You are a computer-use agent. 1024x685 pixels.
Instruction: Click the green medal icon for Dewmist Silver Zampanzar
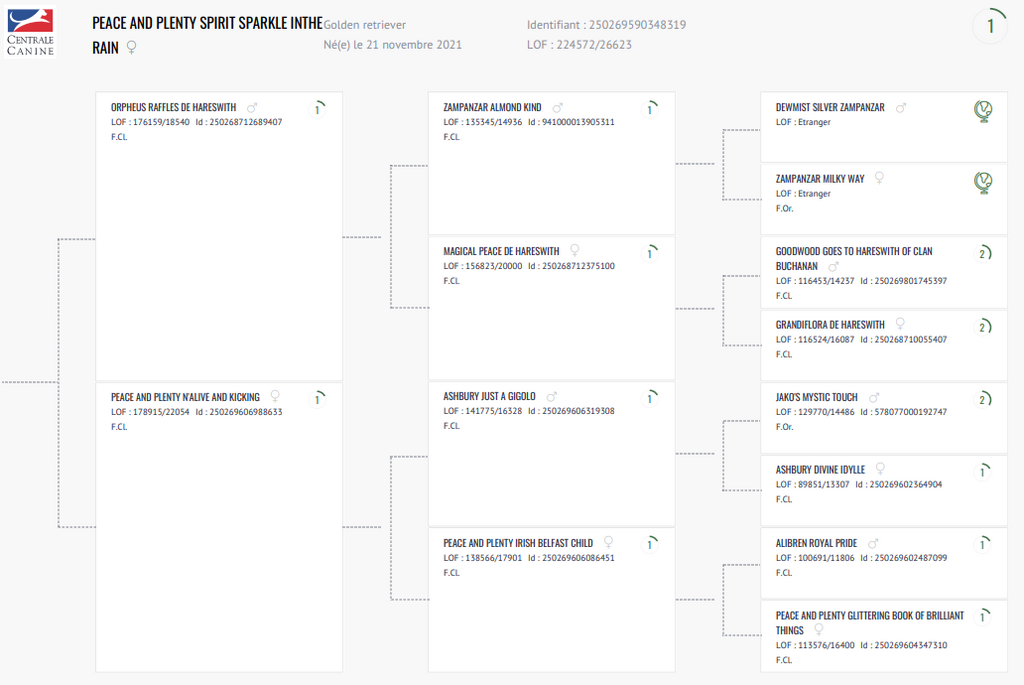(983, 111)
